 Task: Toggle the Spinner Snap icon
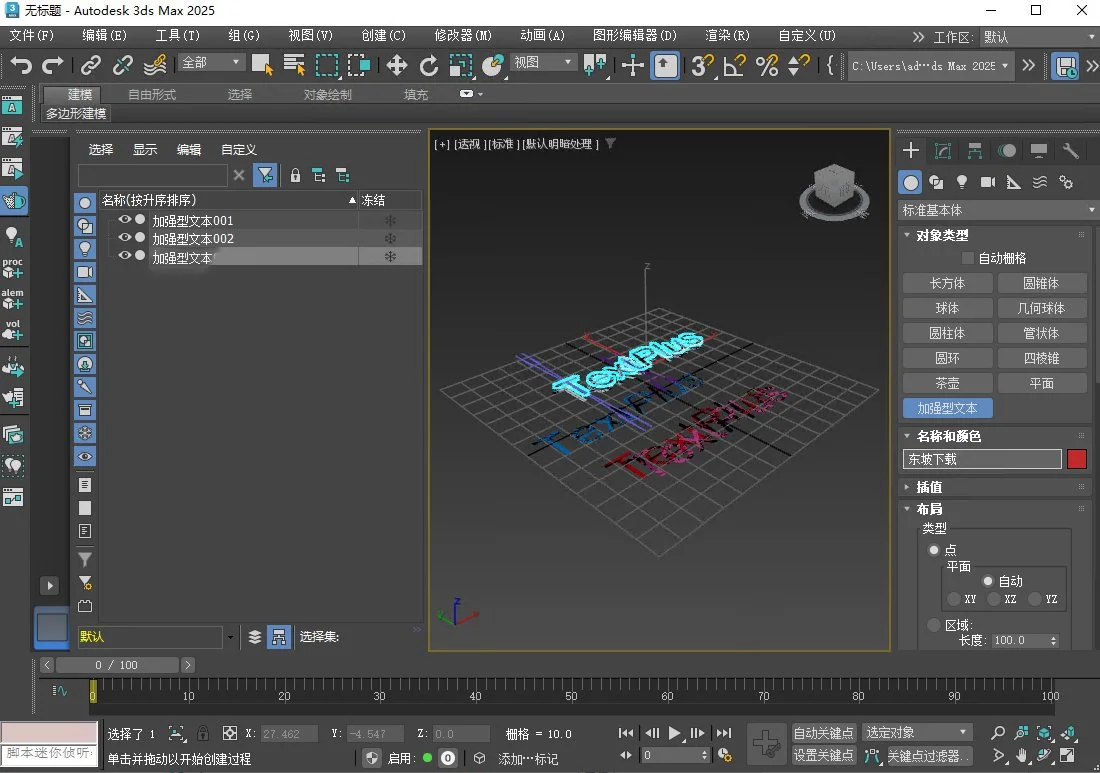pos(799,65)
